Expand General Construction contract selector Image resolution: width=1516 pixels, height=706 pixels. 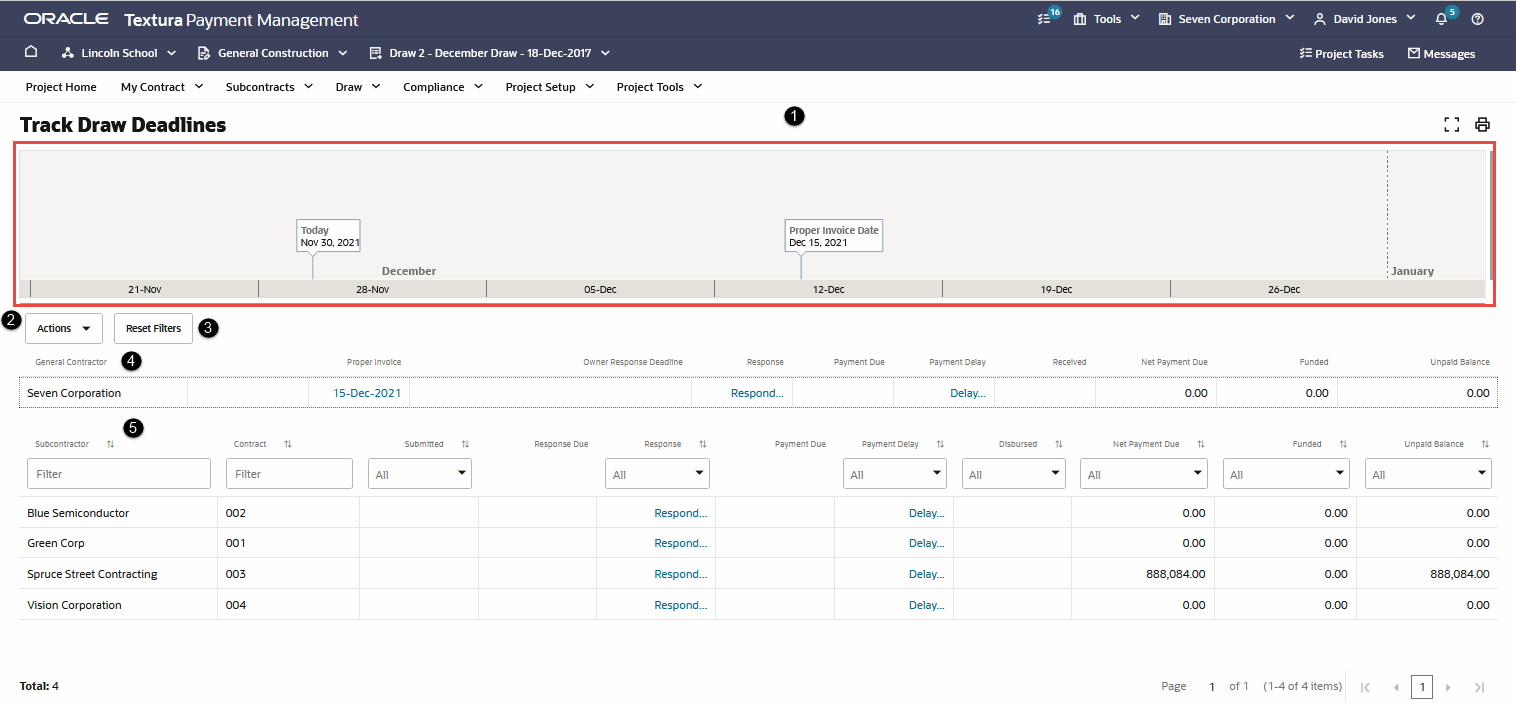click(x=273, y=53)
